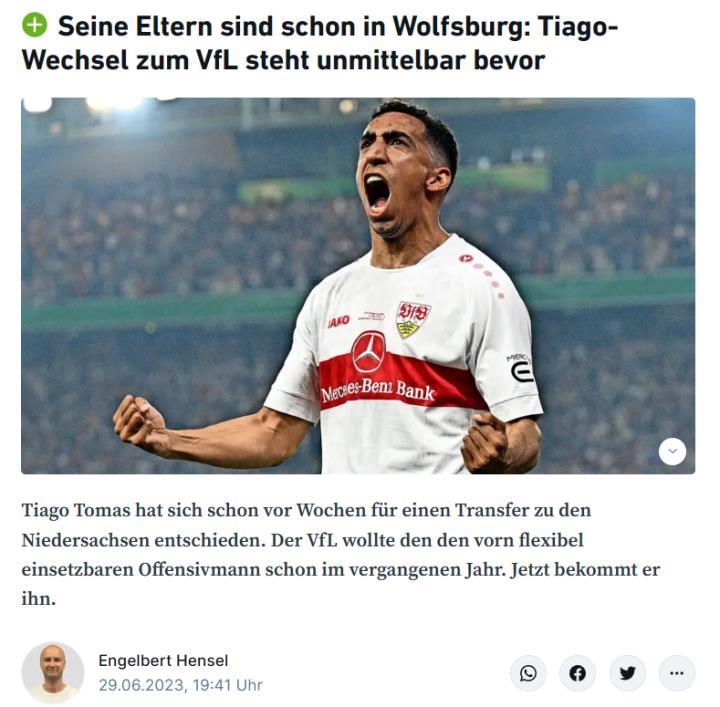Click the article headline about Tiago-Wechsel
Image resolution: width=720 pixels, height=707 pixels.
320,43
